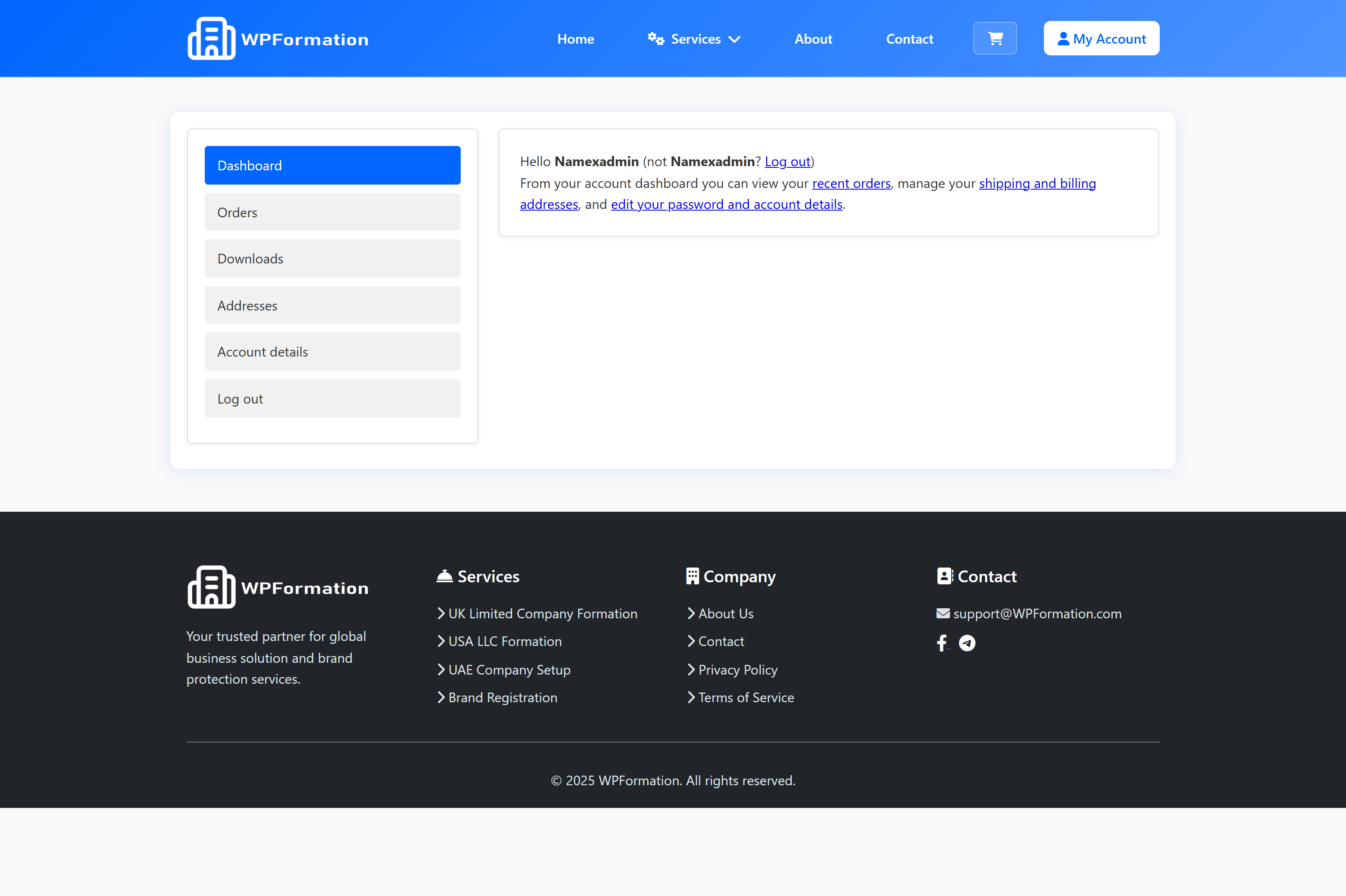Viewport: 1346px width, 896px height.
Task: Open the Telegram icon in footer
Action: pyautogui.click(x=967, y=643)
